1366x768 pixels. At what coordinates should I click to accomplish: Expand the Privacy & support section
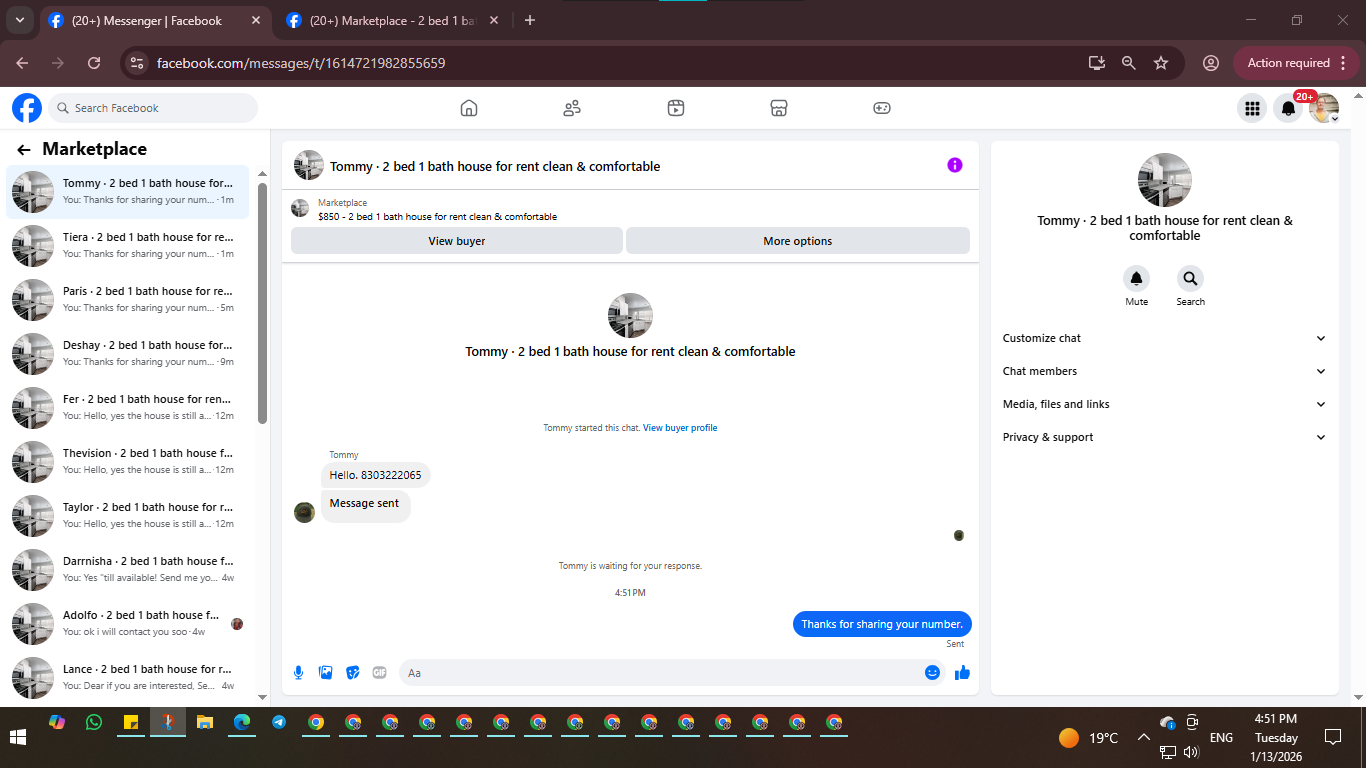click(x=1165, y=437)
